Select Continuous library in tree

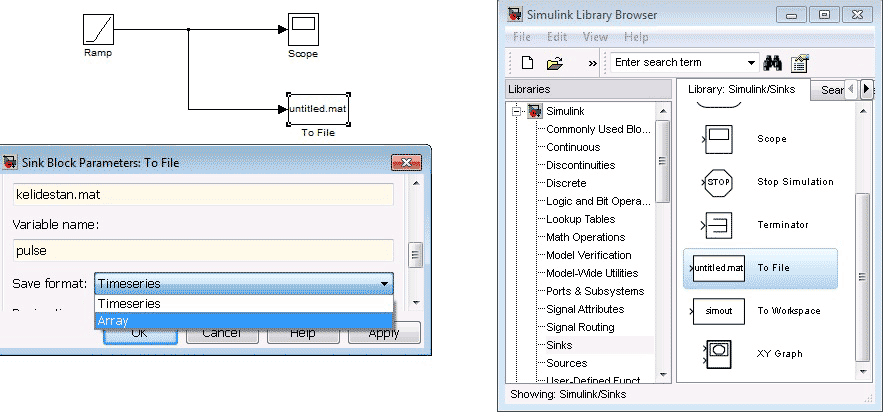573,147
